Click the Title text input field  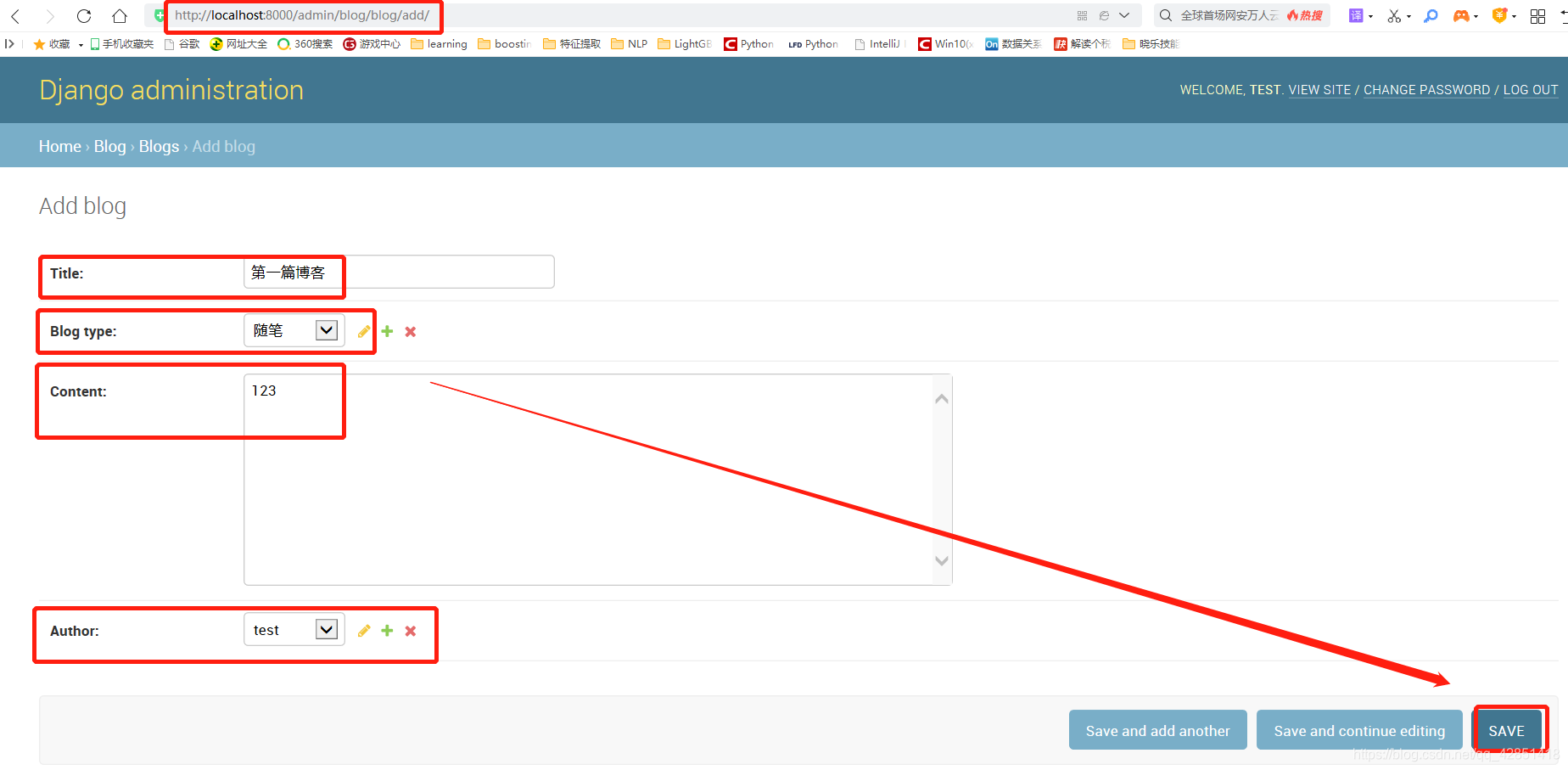[x=399, y=272]
